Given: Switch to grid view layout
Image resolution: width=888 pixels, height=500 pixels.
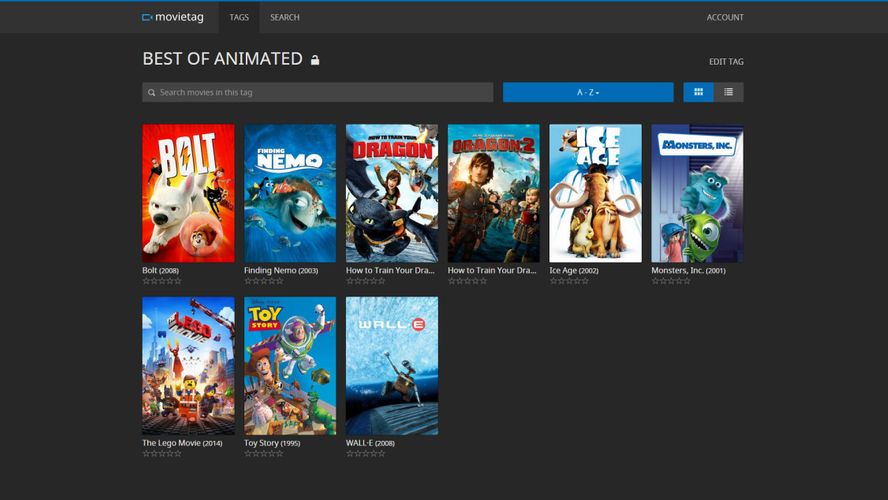Looking at the screenshot, I should 698,92.
